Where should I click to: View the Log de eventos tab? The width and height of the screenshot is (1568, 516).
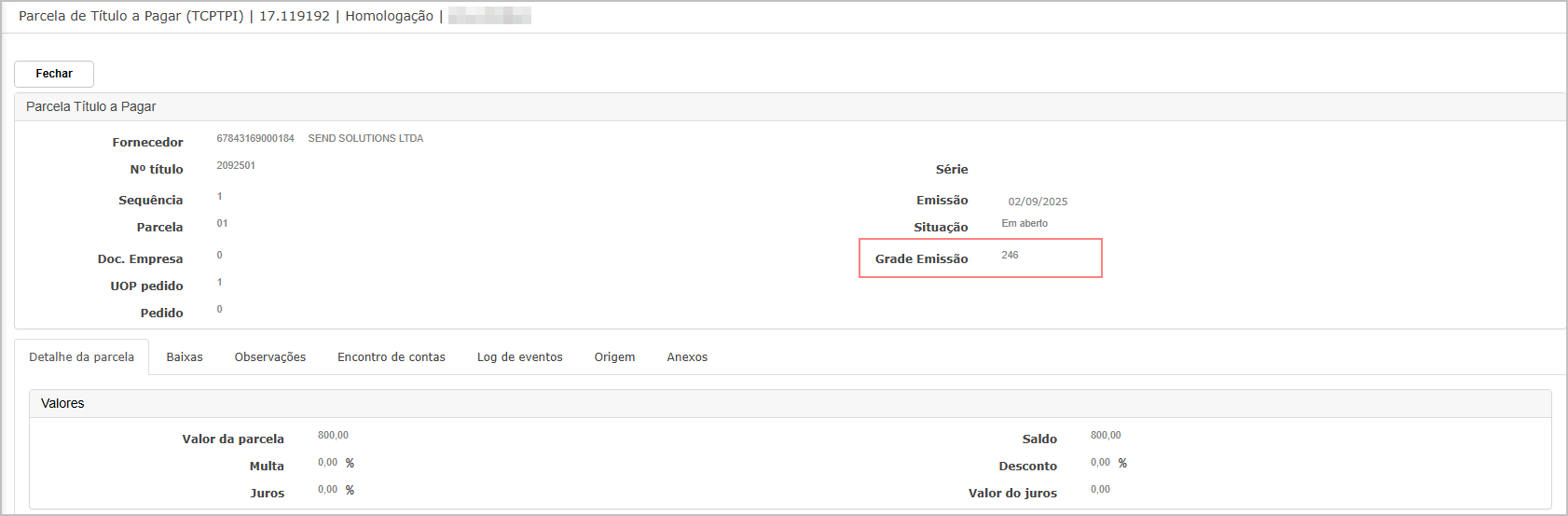click(x=519, y=357)
